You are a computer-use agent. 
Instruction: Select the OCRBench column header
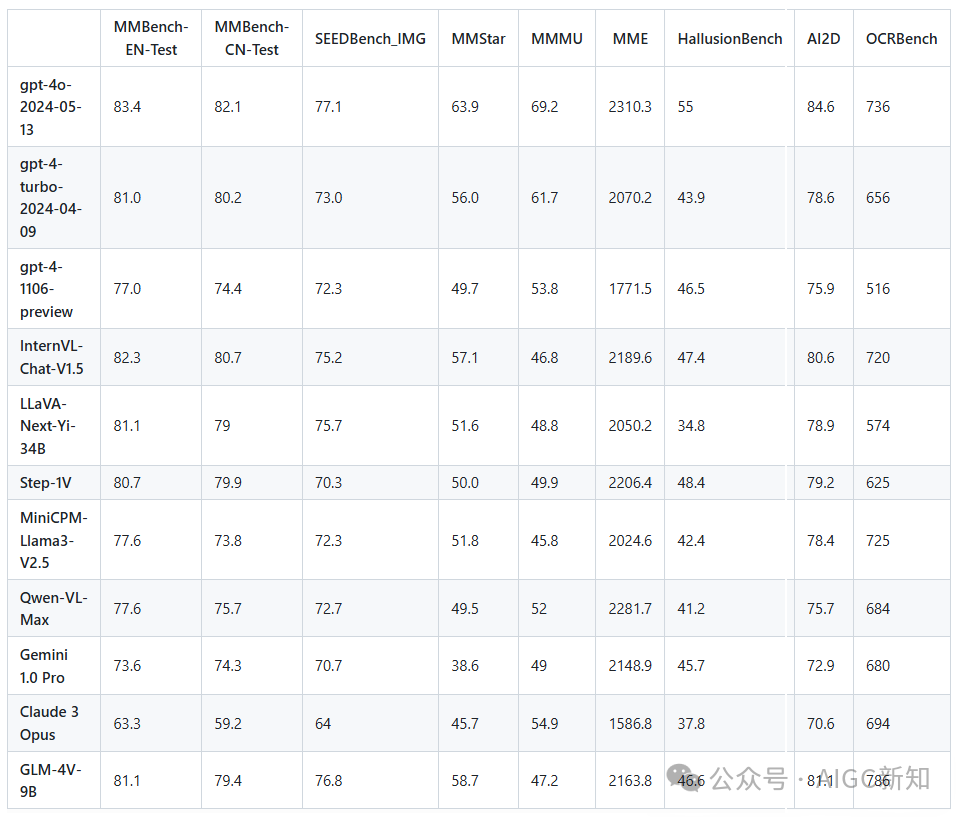(902, 39)
